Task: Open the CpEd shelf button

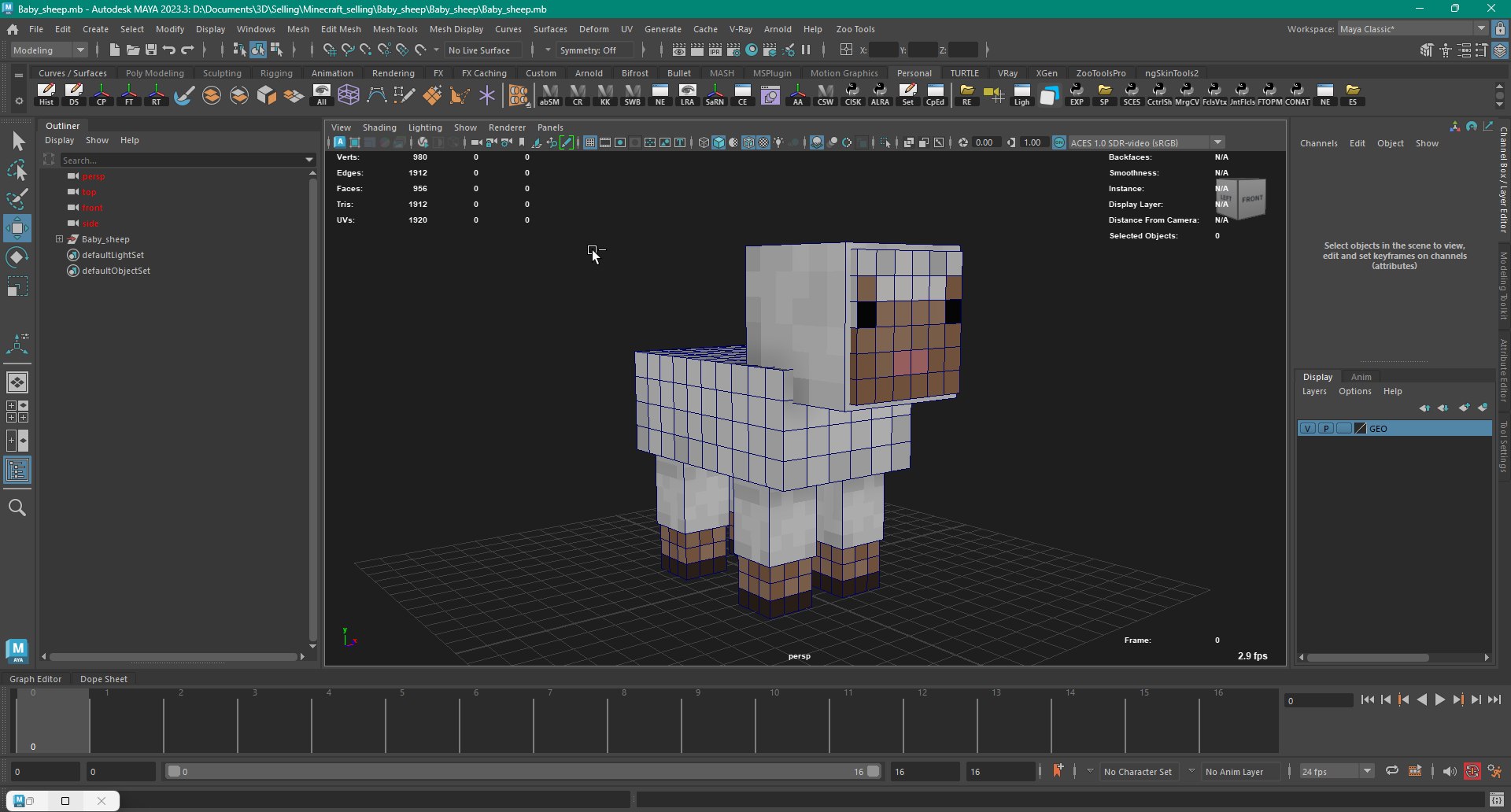Action: click(x=936, y=94)
